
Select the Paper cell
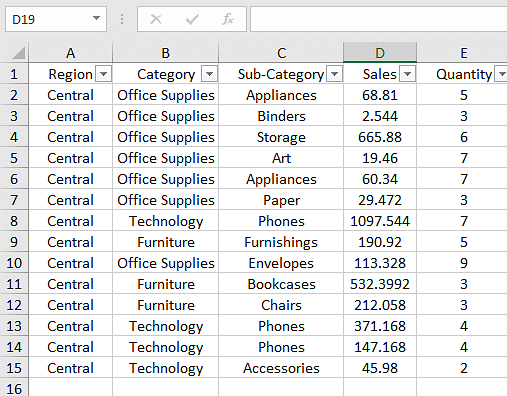coord(281,200)
